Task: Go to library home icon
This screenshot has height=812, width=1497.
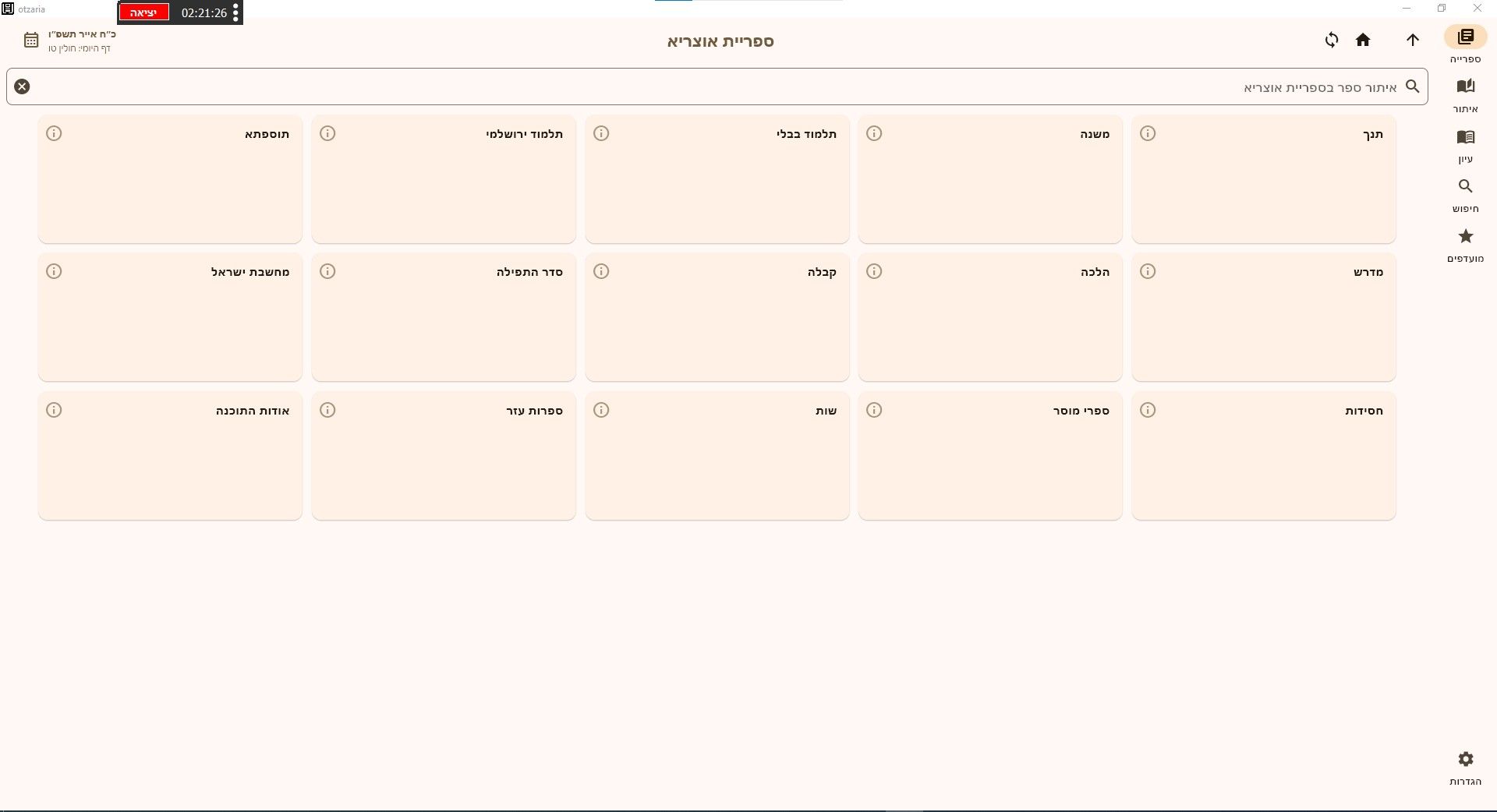Action: coord(1363,40)
